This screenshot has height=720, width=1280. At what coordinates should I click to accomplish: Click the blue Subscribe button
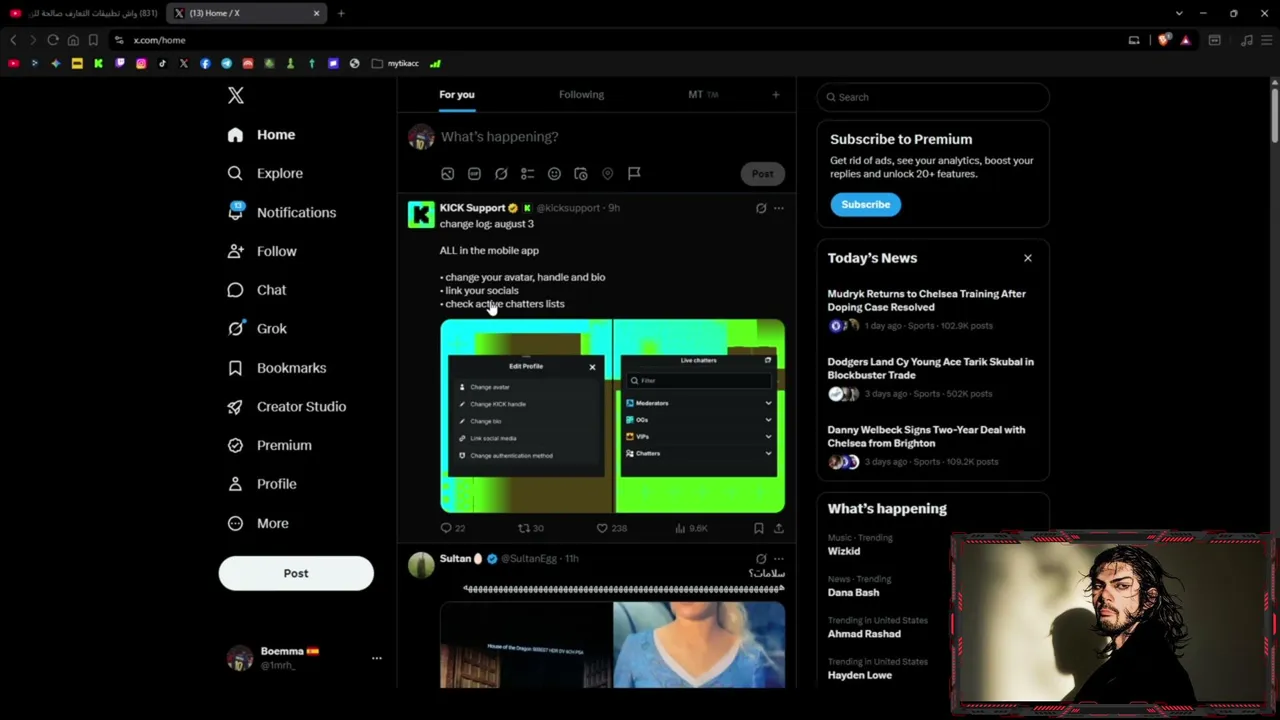(866, 204)
